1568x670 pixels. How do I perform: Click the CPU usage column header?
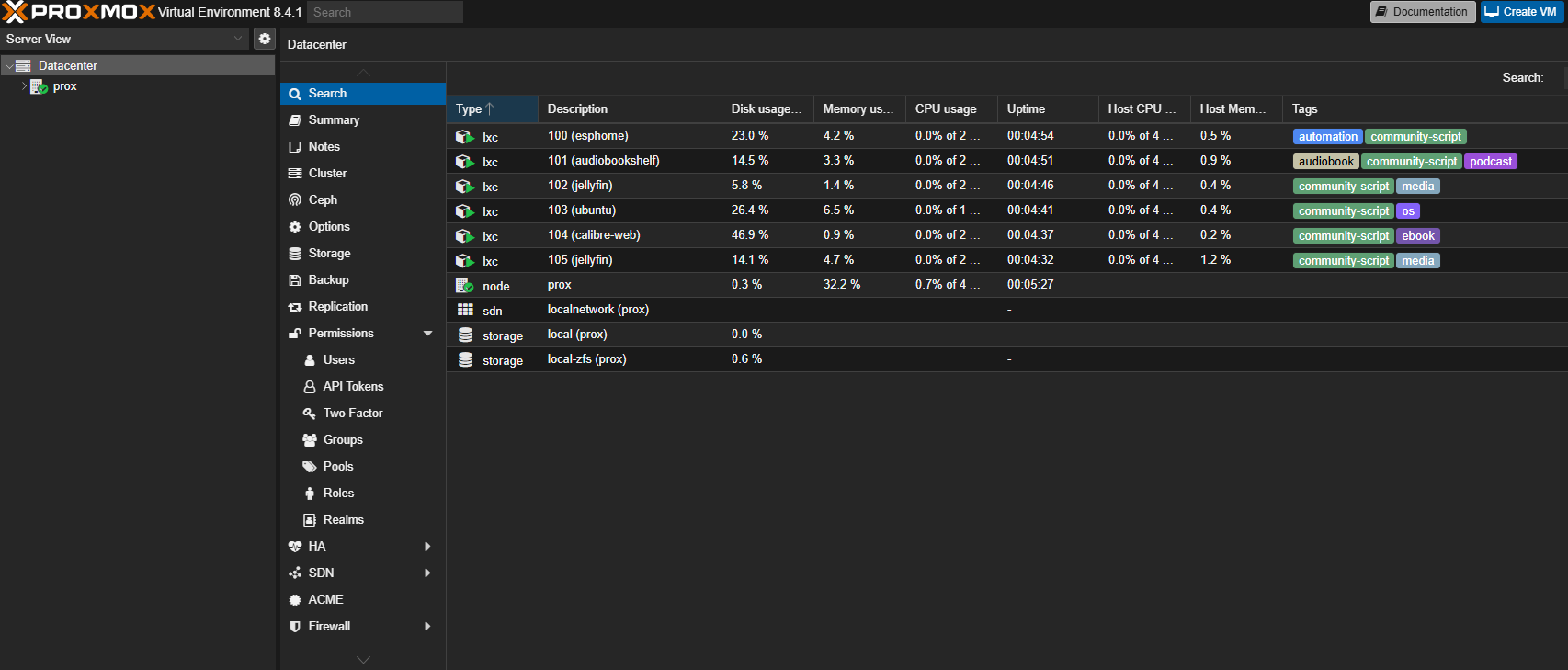pos(952,108)
